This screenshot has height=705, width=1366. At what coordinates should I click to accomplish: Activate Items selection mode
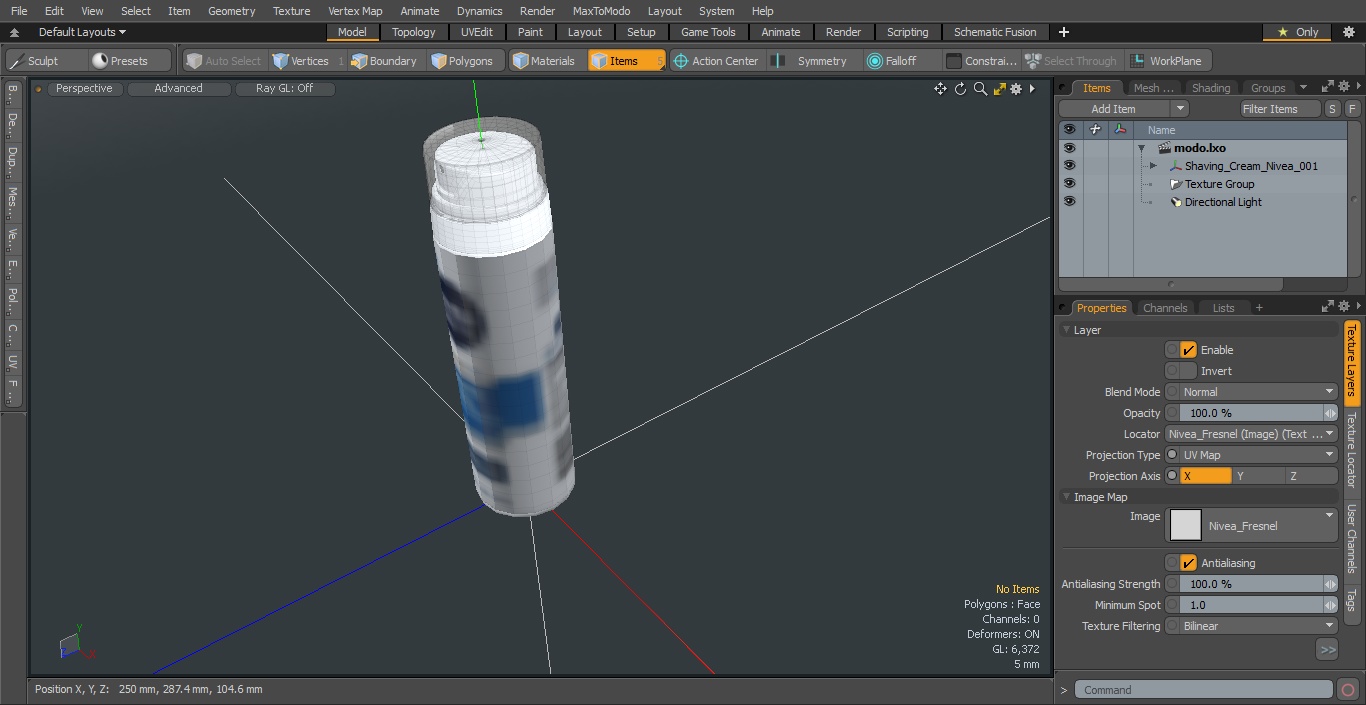[625, 61]
